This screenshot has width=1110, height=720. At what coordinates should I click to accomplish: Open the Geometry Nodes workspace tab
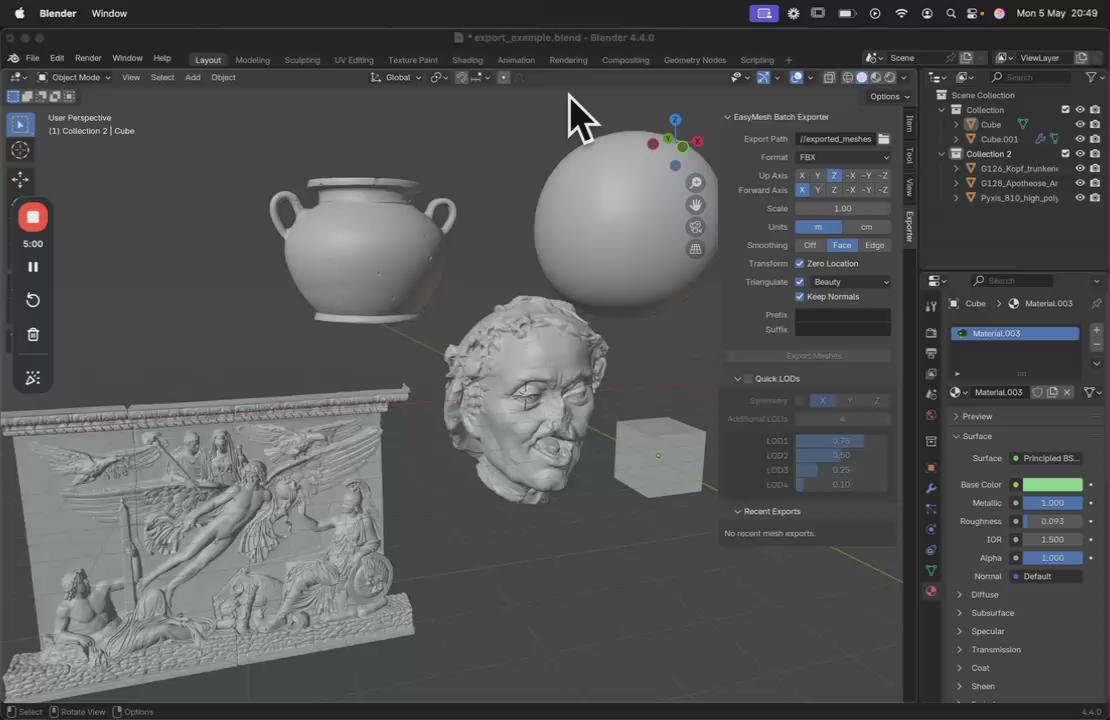pos(694,60)
